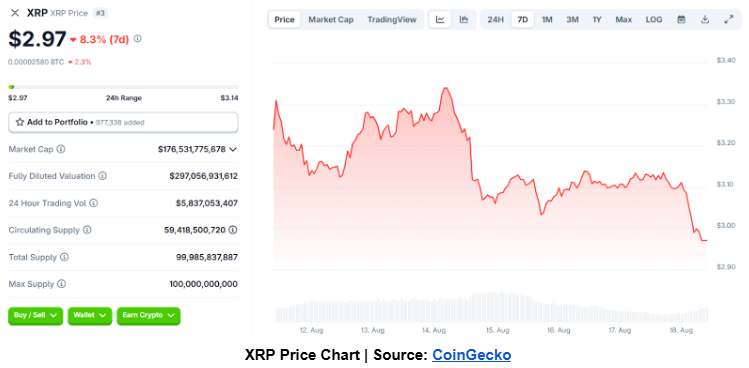Image resolution: width=749 pixels, height=368 pixels.
Task: Switch to the candlestick chart icon
Action: 464,20
